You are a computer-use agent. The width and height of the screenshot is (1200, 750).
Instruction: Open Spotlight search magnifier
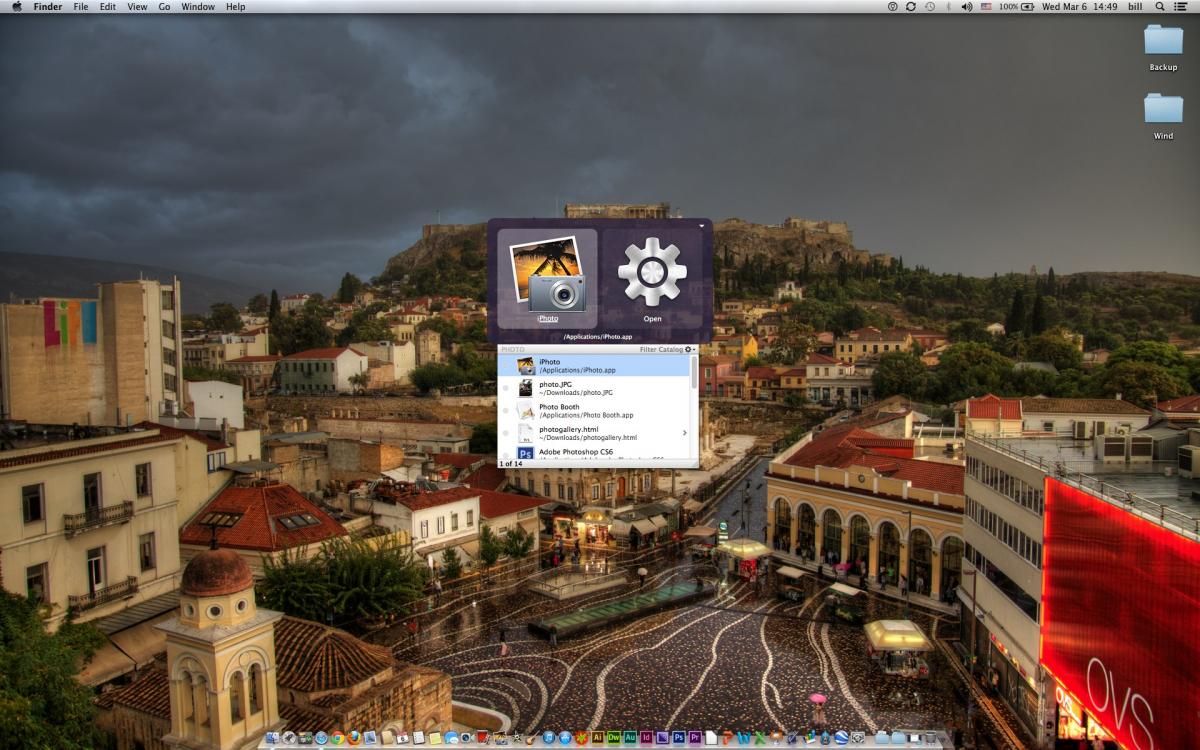tap(1160, 6)
